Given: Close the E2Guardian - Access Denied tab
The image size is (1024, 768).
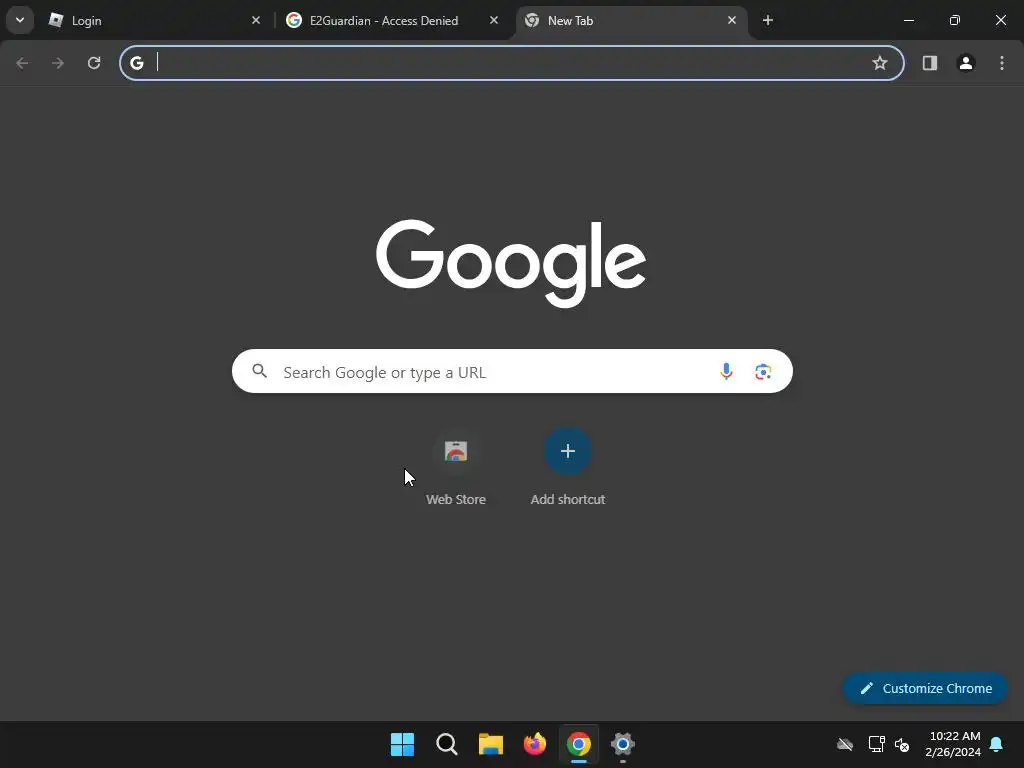Looking at the screenshot, I should [494, 20].
